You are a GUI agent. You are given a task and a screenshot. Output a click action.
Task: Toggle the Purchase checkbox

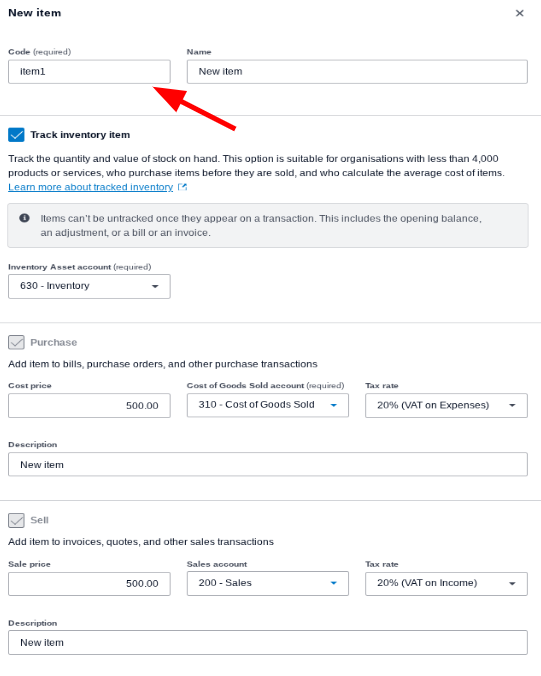coord(16,343)
